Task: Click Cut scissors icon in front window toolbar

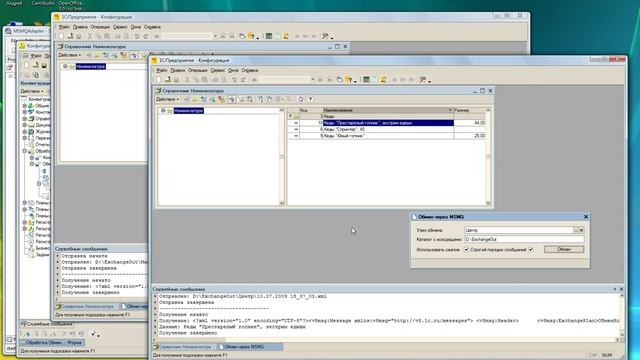Action: pos(187,80)
